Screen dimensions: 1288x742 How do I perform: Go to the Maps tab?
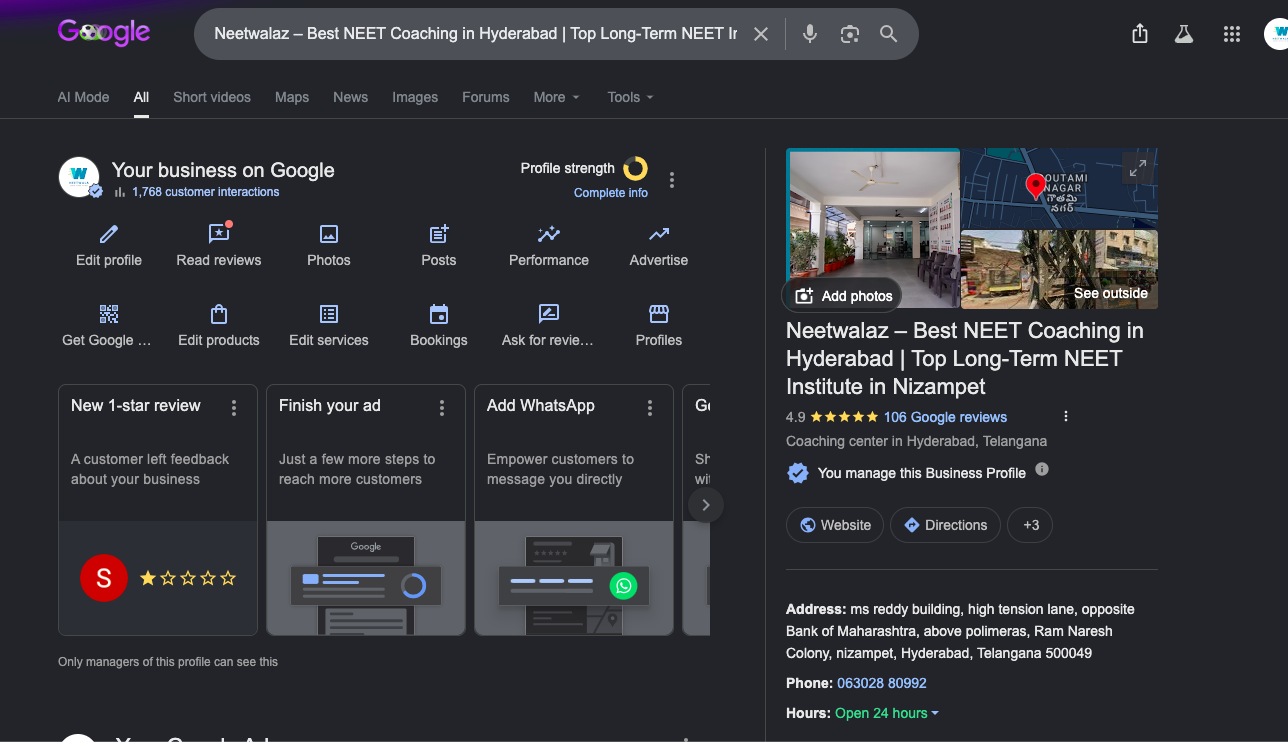coord(292,97)
